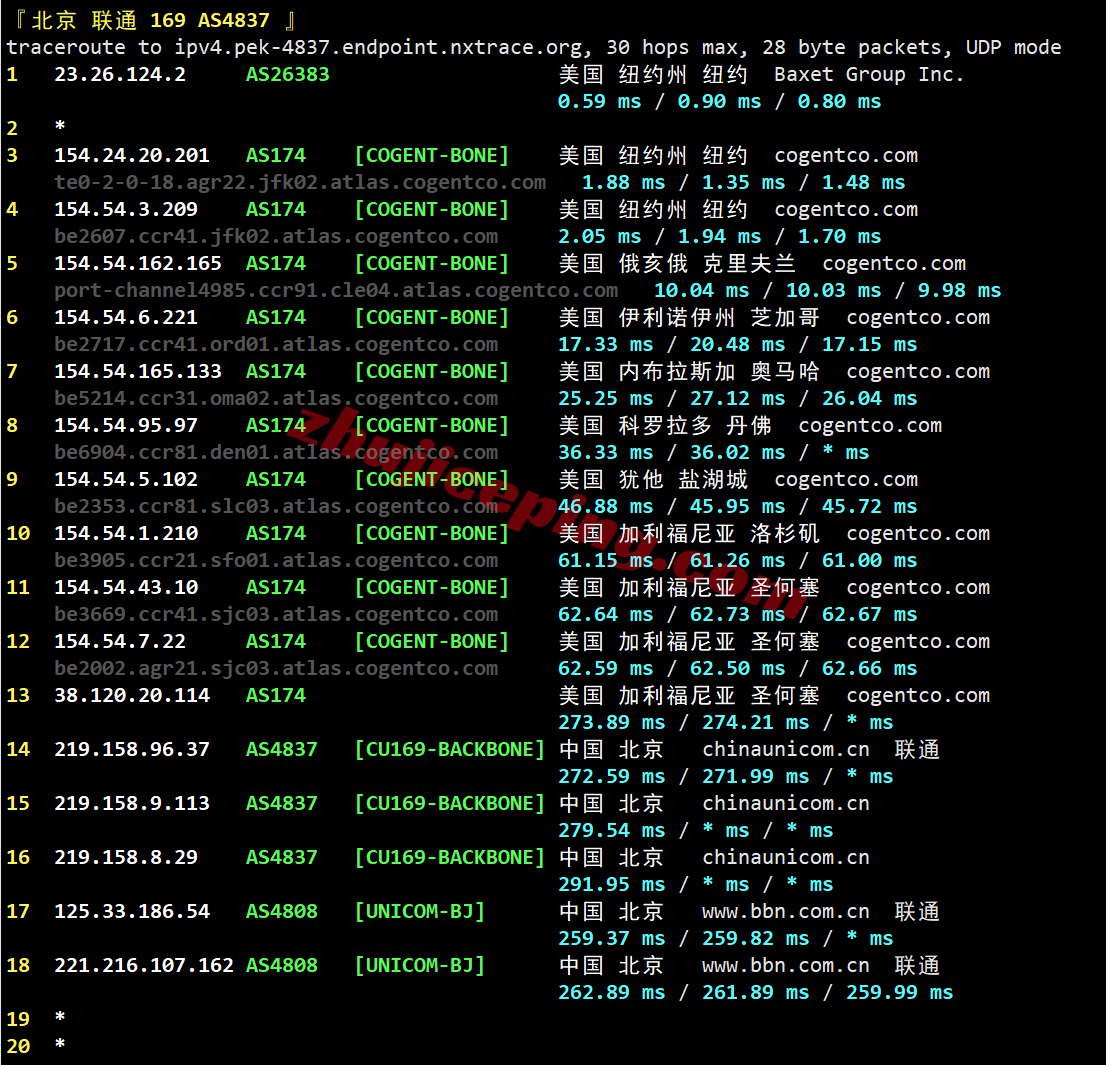The height and width of the screenshot is (1065, 1106).
Task: Click '美国 科罗拉多 丹佛' location
Action: (665, 425)
